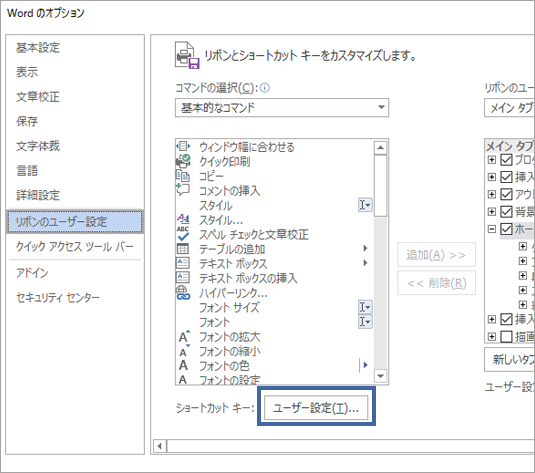
Task: Enable the unchecked 描画 tab checkbox
Action: (506, 336)
